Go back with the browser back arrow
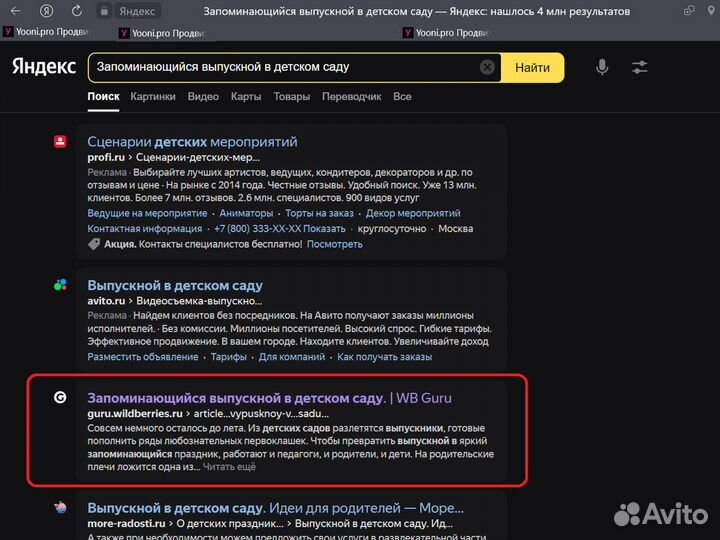This screenshot has width=720, height=540. (x=16, y=11)
